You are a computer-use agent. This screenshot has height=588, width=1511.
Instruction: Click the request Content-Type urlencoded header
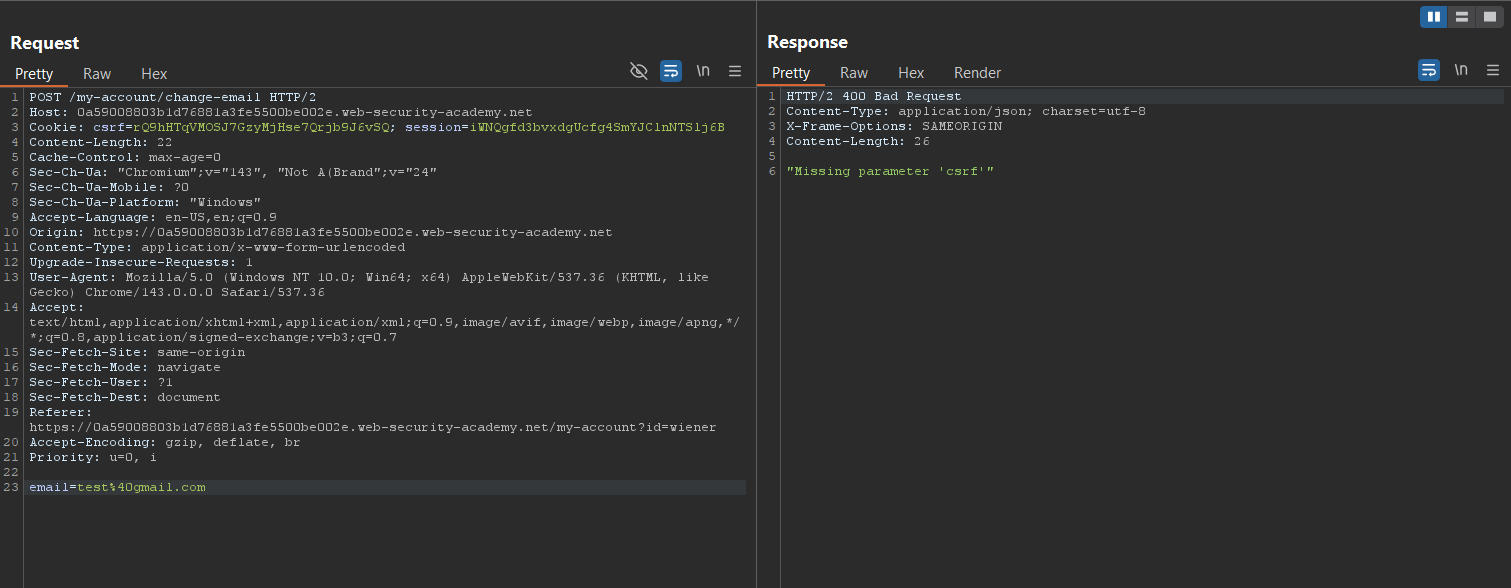coord(217,247)
